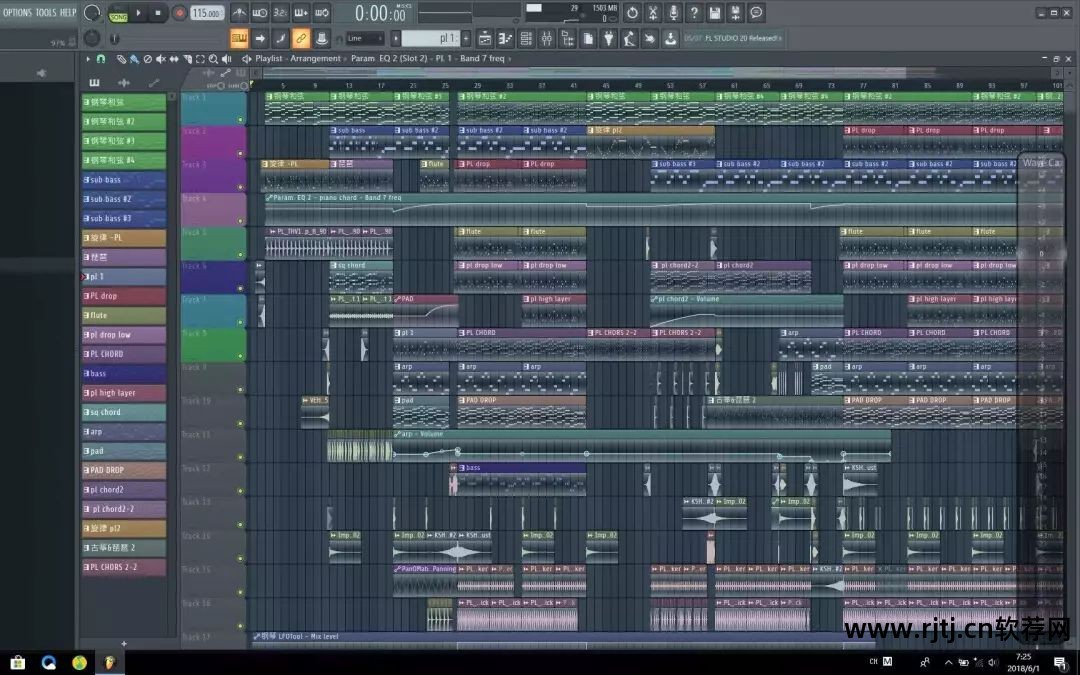This screenshot has height=675, width=1080.
Task: Open the pattern selector showing 'pl 1'
Action: tap(430, 39)
